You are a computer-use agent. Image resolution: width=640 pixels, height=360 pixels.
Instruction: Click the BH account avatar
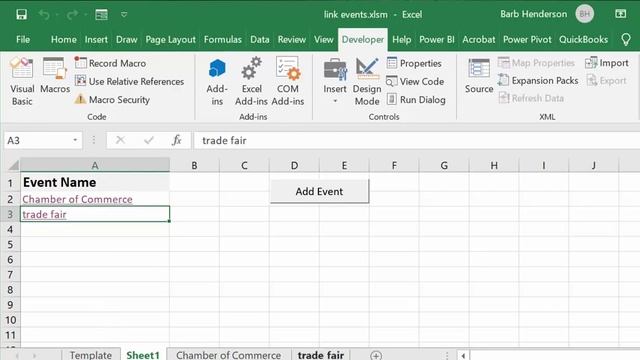click(584, 14)
